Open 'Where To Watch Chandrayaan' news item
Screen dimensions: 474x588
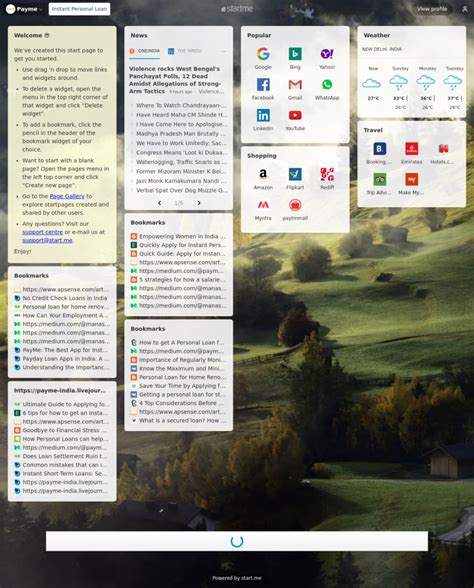182,105
